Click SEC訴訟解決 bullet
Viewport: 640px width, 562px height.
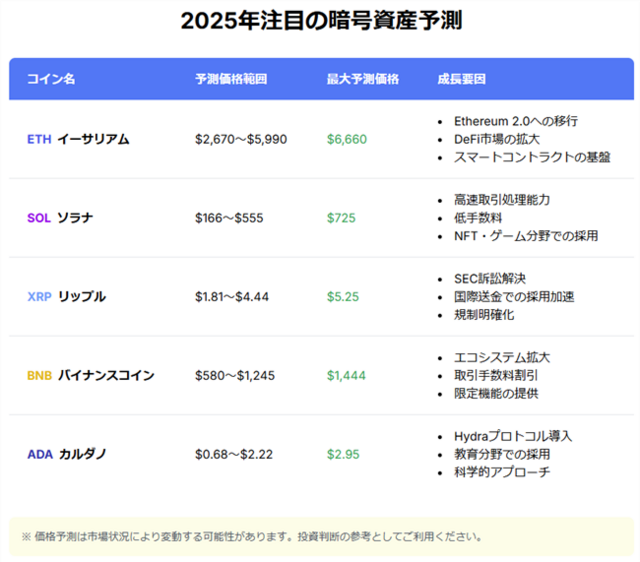[490, 279]
